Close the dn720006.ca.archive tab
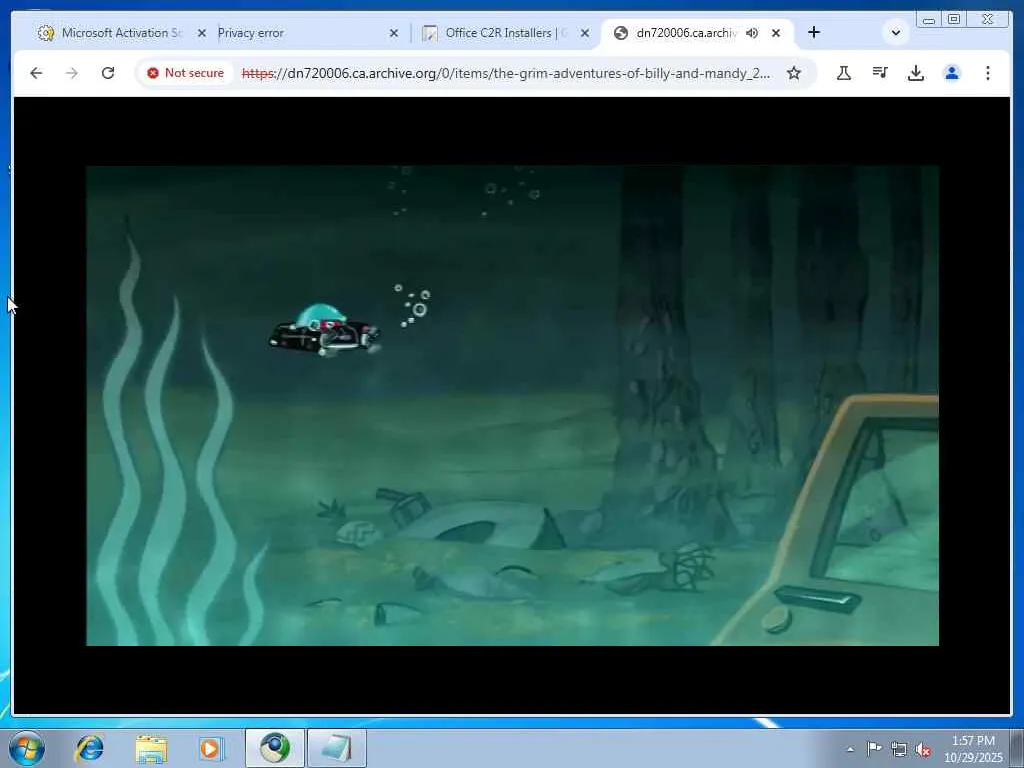The width and height of the screenshot is (1024, 768). click(x=776, y=33)
